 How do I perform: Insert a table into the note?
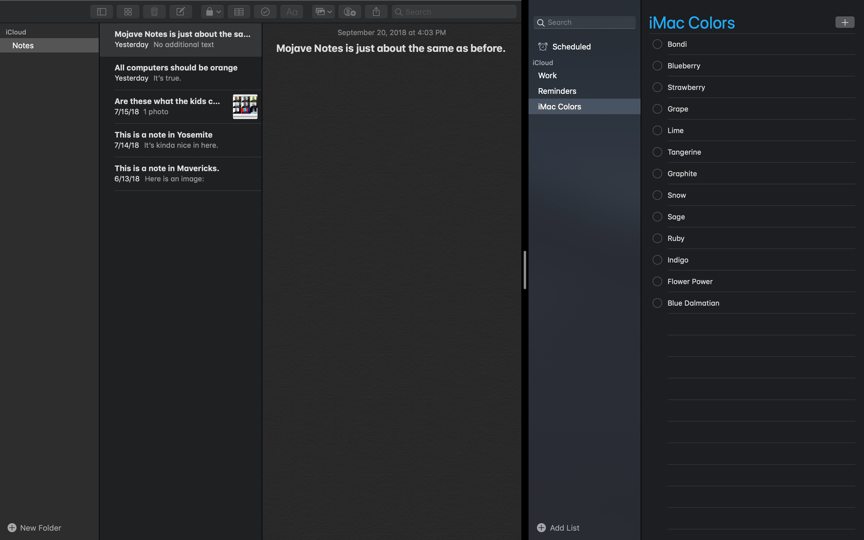[239, 12]
